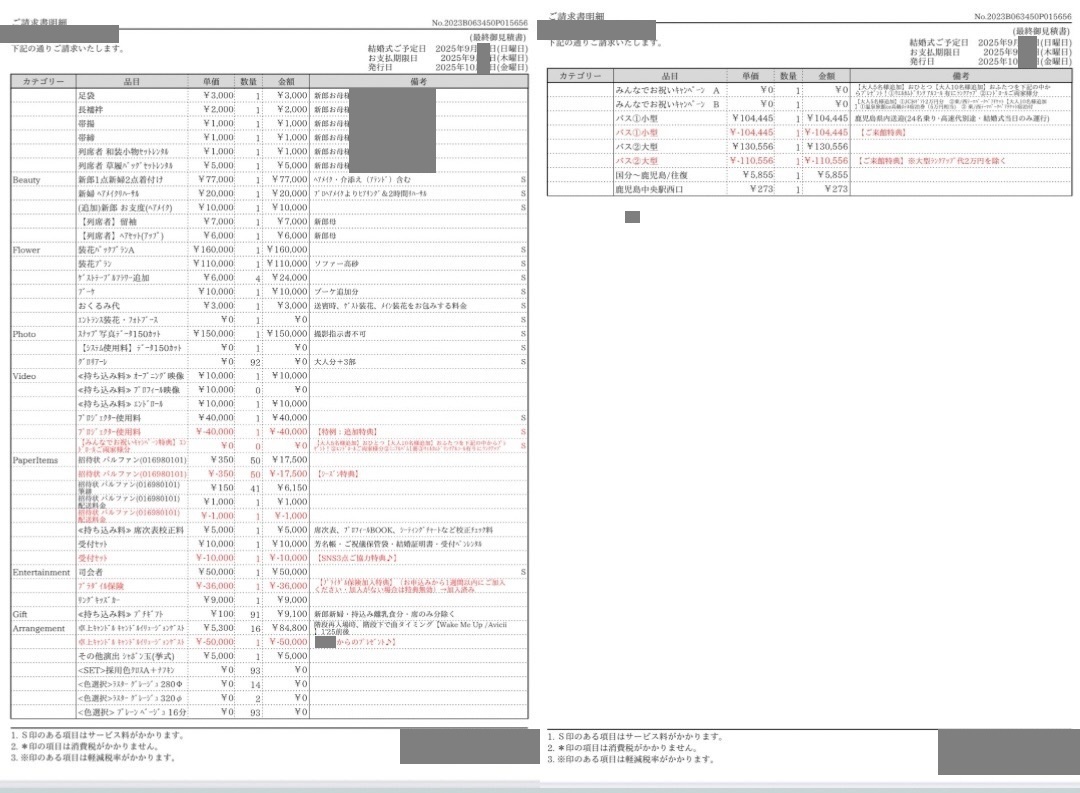Click the 備考 column header on the right page
Screen dimensions: 1080x793
[x=961, y=76]
